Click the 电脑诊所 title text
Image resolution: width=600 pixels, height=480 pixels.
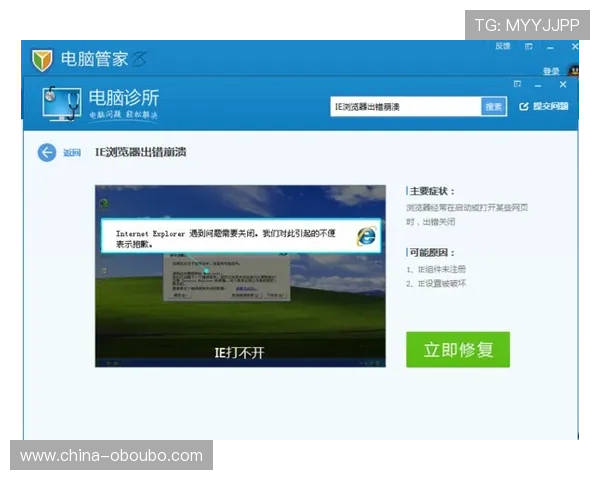[x=124, y=98]
